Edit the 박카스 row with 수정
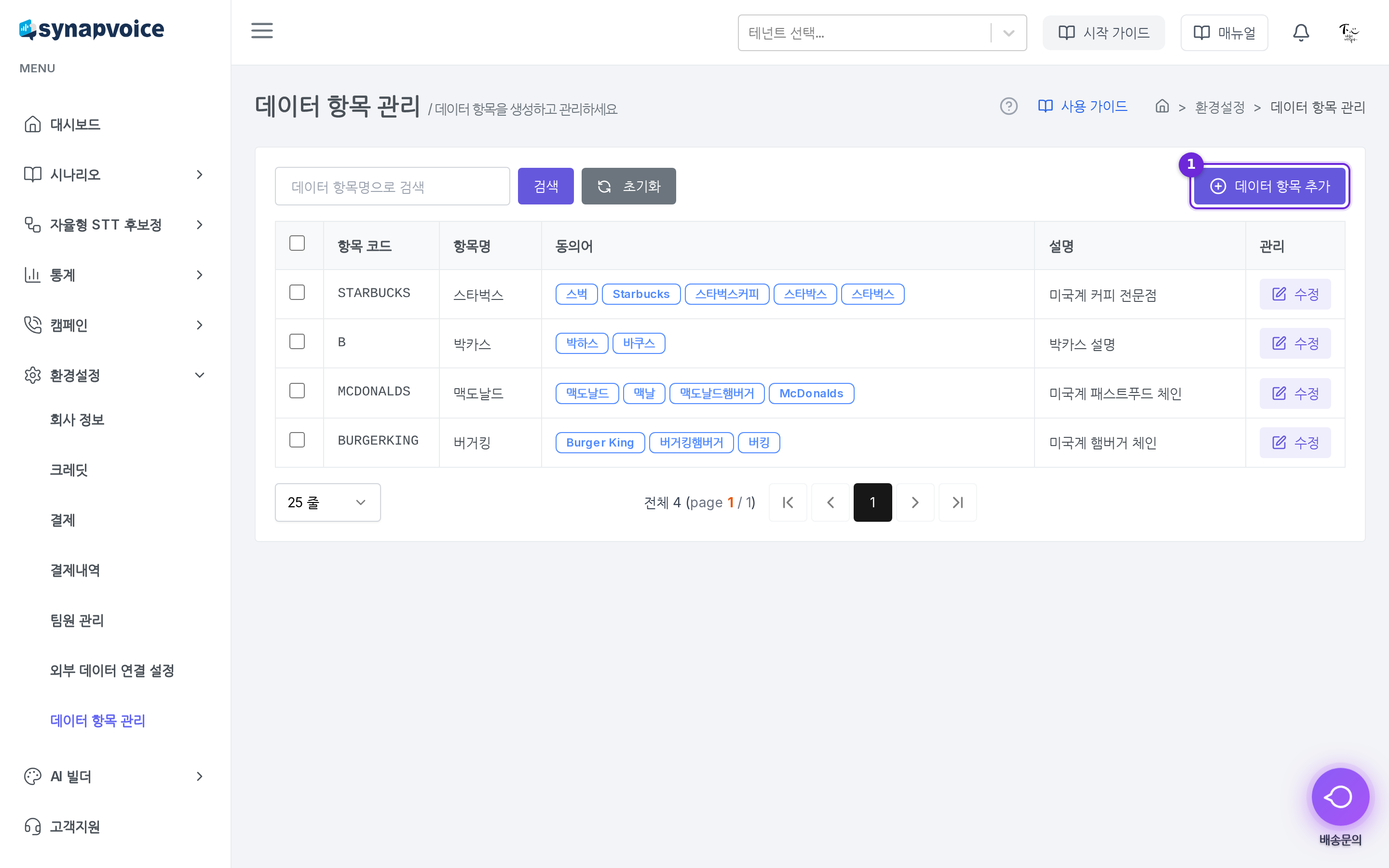1389x868 pixels. (x=1295, y=343)
